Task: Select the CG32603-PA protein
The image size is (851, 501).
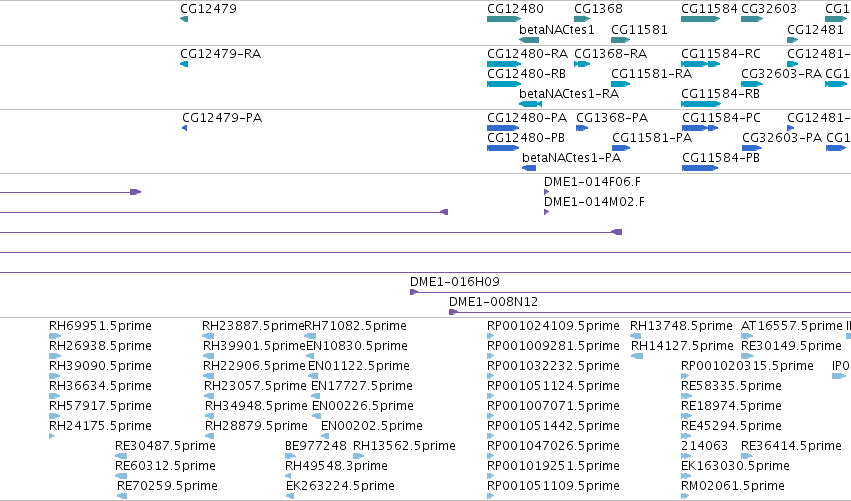Action: click(752, 148)
